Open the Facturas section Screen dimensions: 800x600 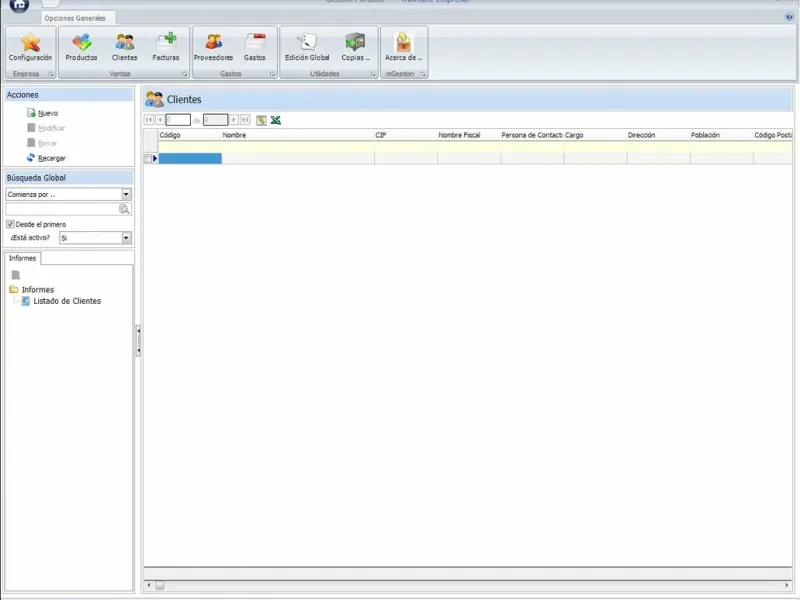coord(166,47)
